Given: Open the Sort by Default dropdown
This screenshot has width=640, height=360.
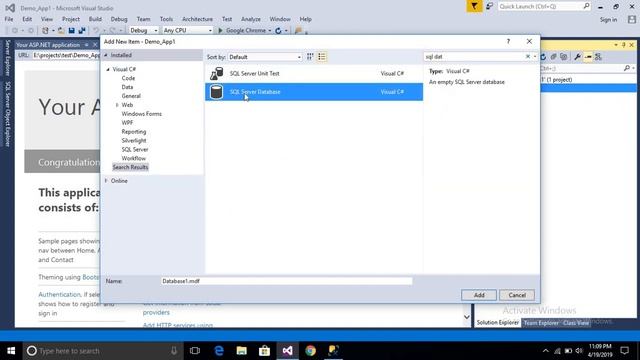Looking at the screenshot, I should tap(264, 57).
